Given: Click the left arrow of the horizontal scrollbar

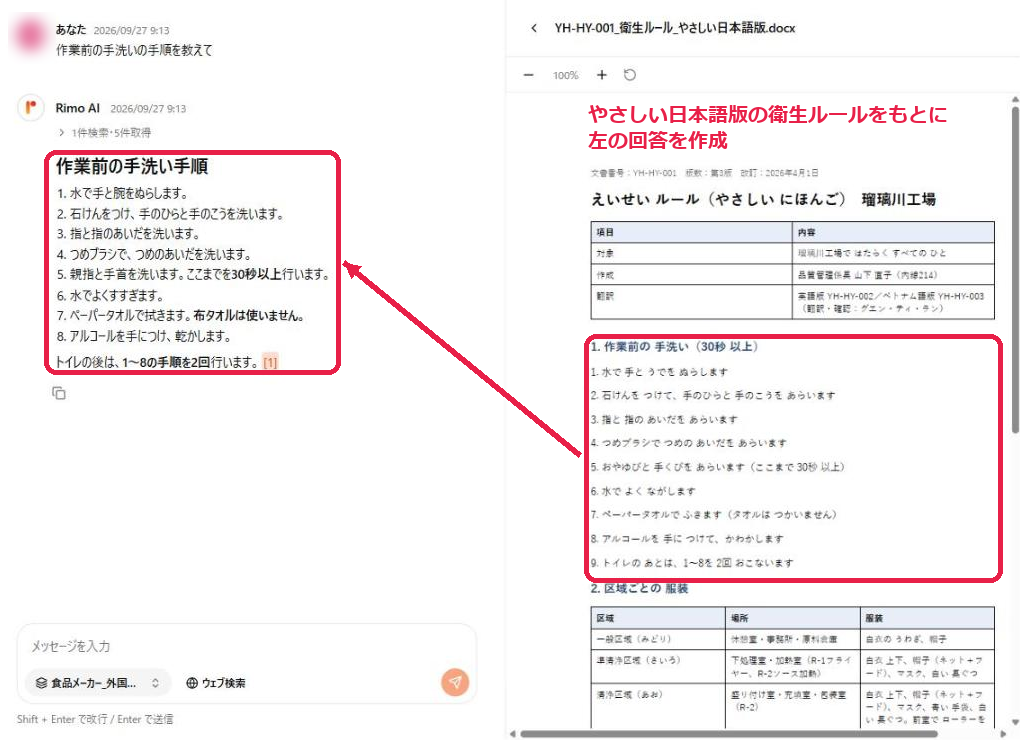Looking at the screenshot, I should coord(513,734).
